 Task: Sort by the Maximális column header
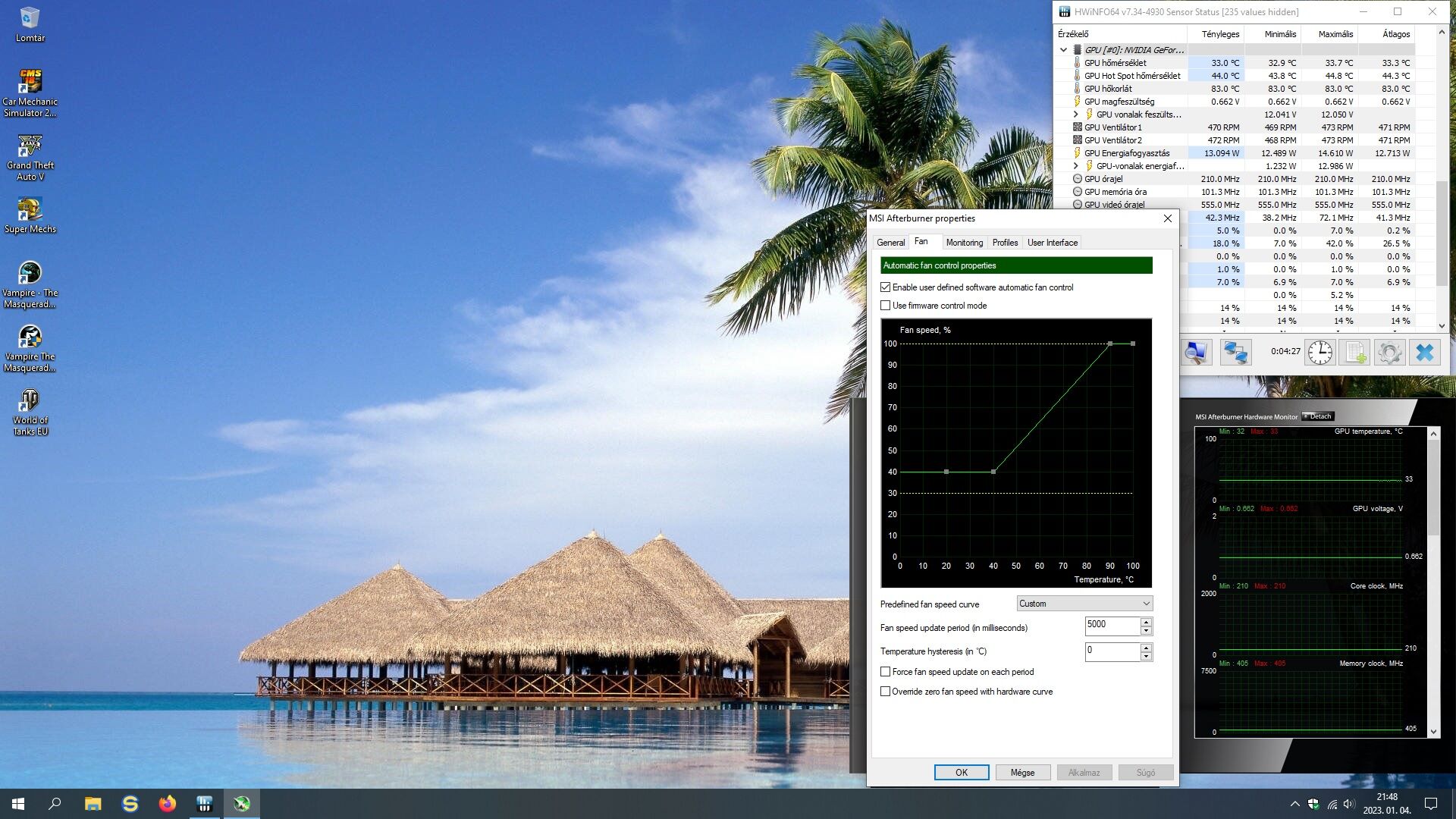(x=1329, y=34)
